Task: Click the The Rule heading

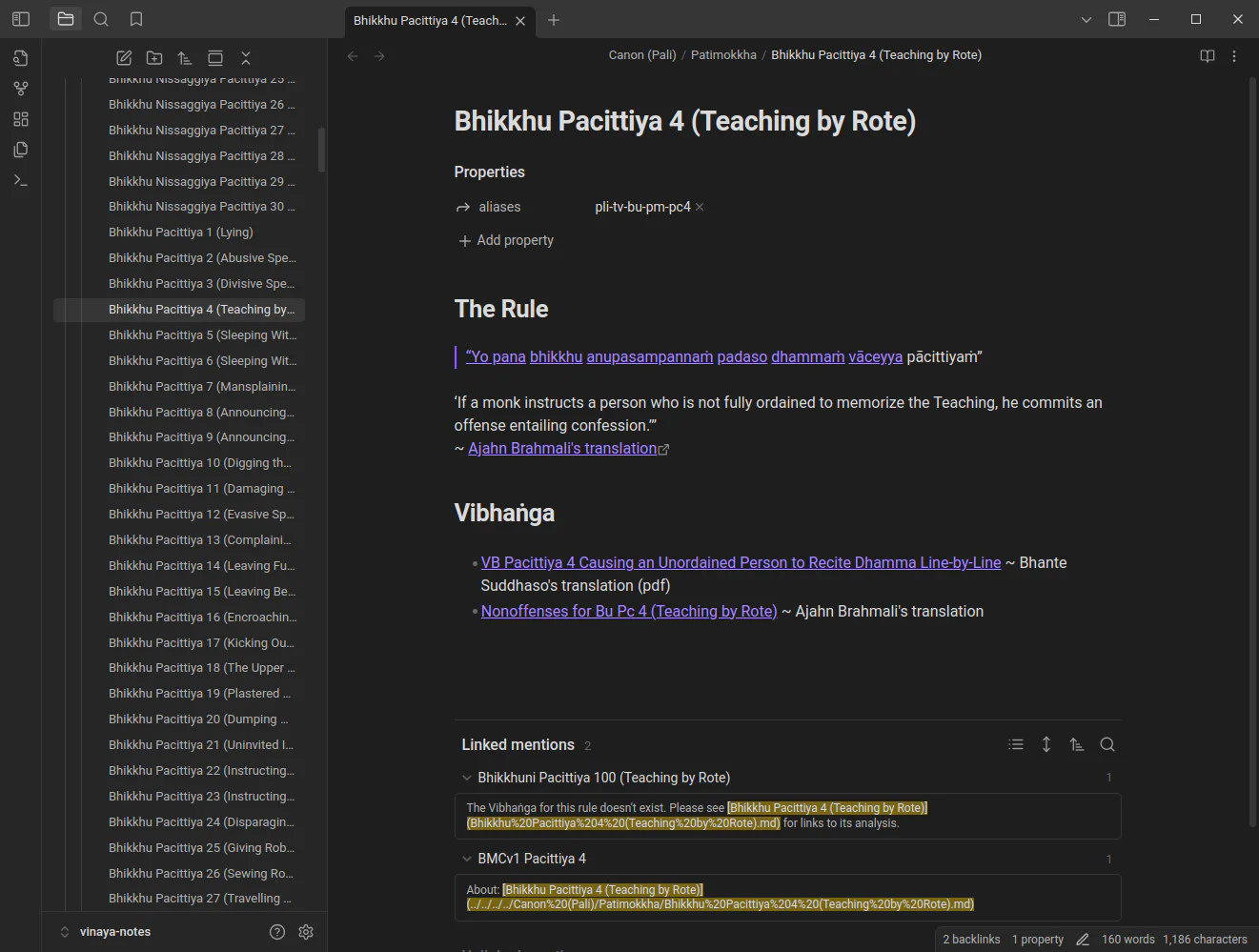Action: click(x=501, y=309)
